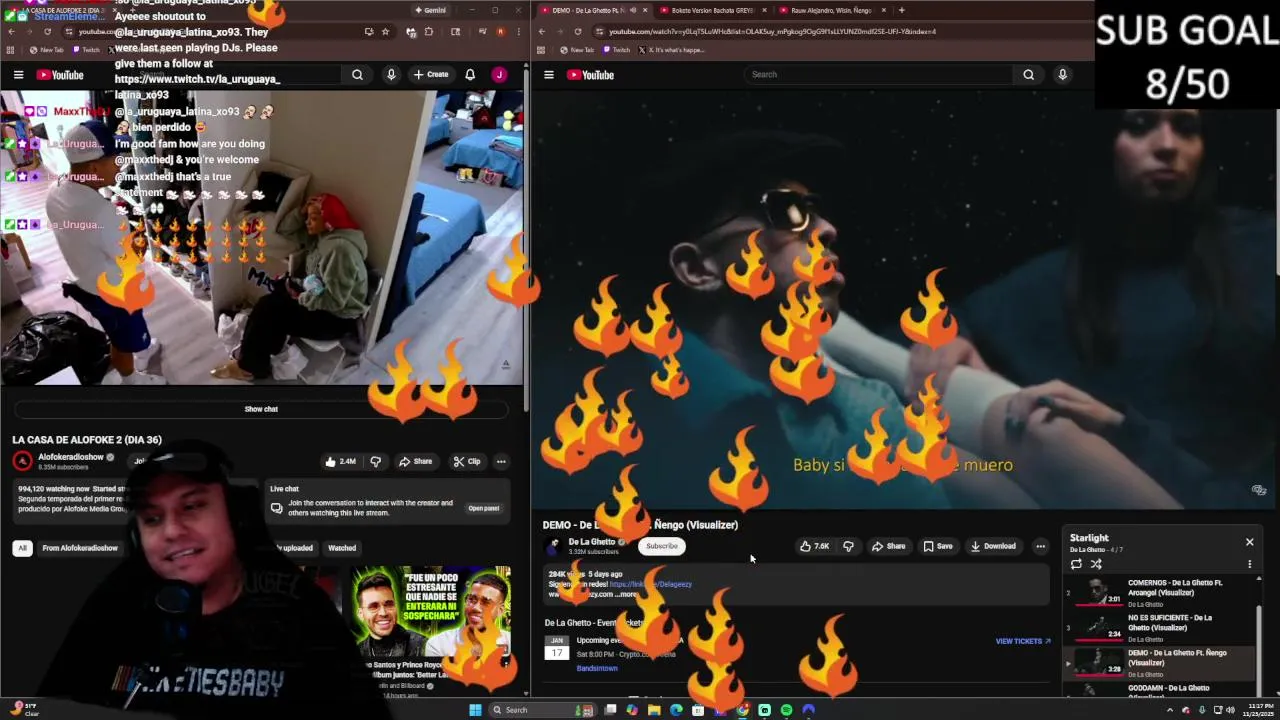Dislike the La Casa de Alofoke stream
This screenshot has height=720, width=1280.
pyautogui.click(x=376, y=461)
